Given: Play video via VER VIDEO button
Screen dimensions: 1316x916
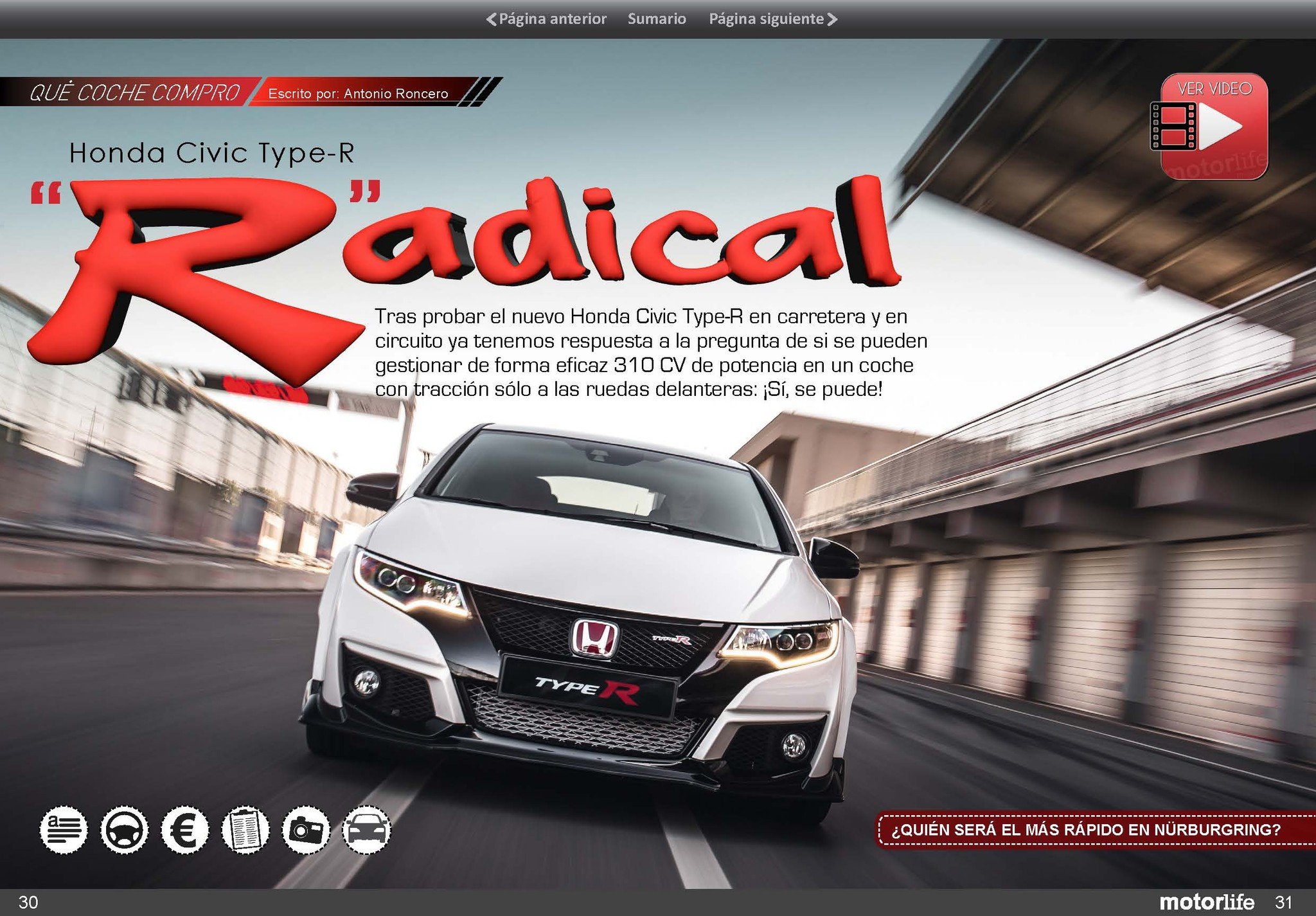Looking at the screenshot, I should pos(1209,126).
